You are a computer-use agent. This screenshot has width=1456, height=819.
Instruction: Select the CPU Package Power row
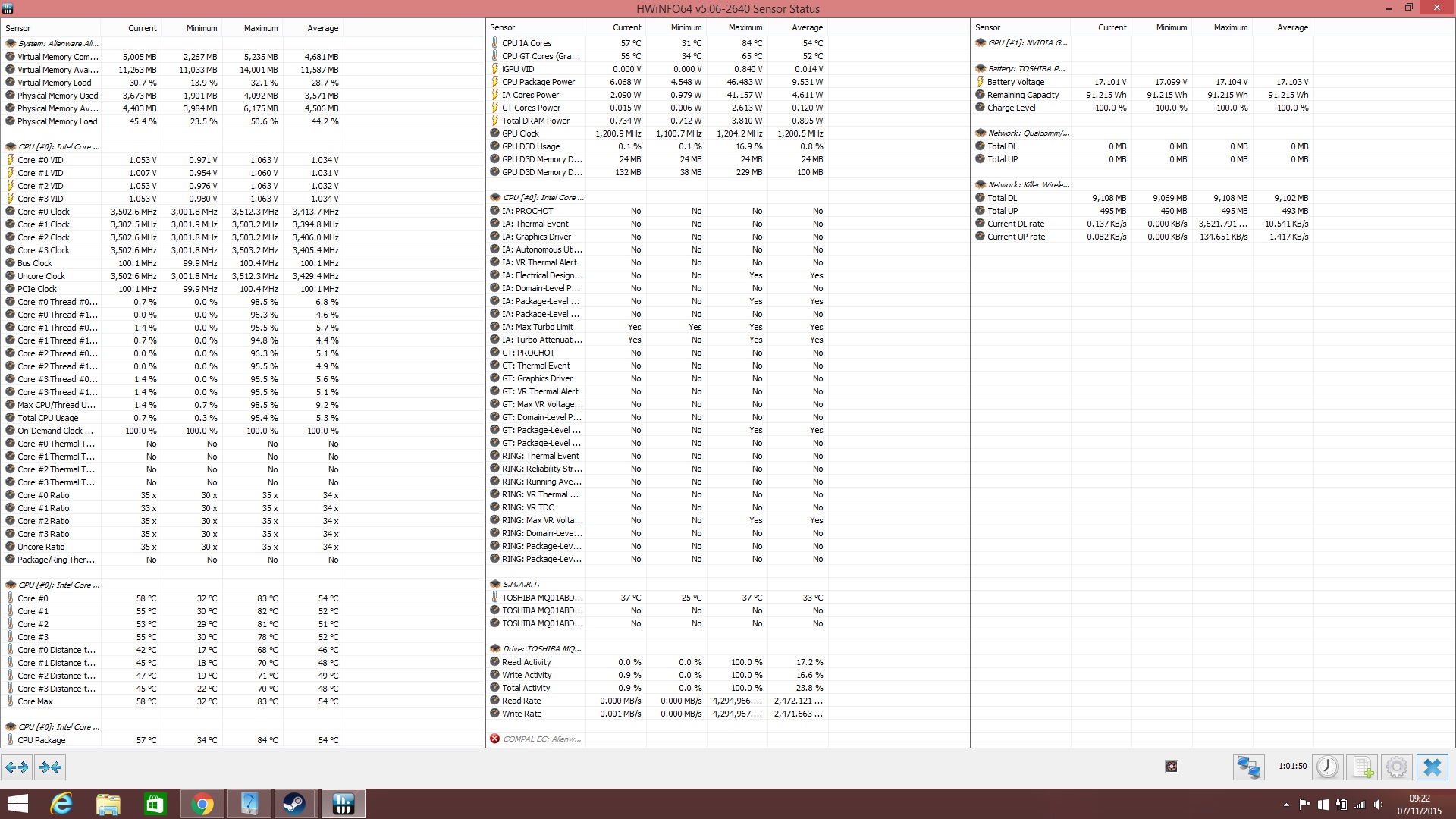[657, 82]
